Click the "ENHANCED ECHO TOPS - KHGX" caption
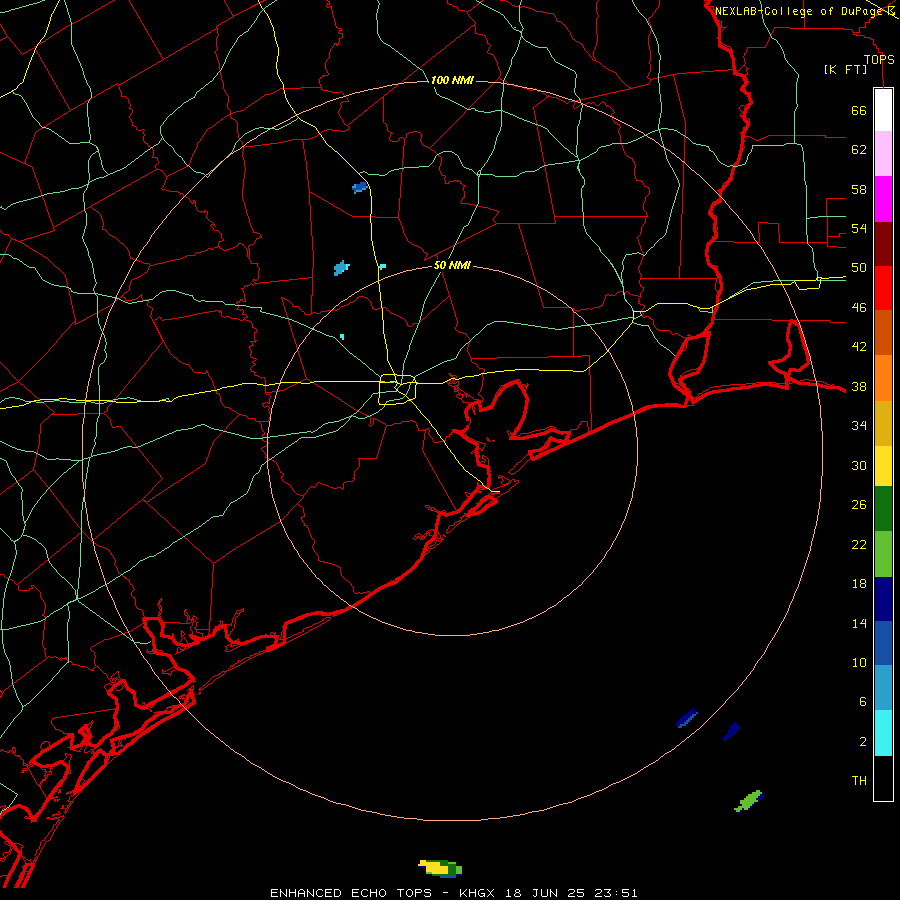The width and height of the screenshot is (900, 900). (x=382, y=893)
